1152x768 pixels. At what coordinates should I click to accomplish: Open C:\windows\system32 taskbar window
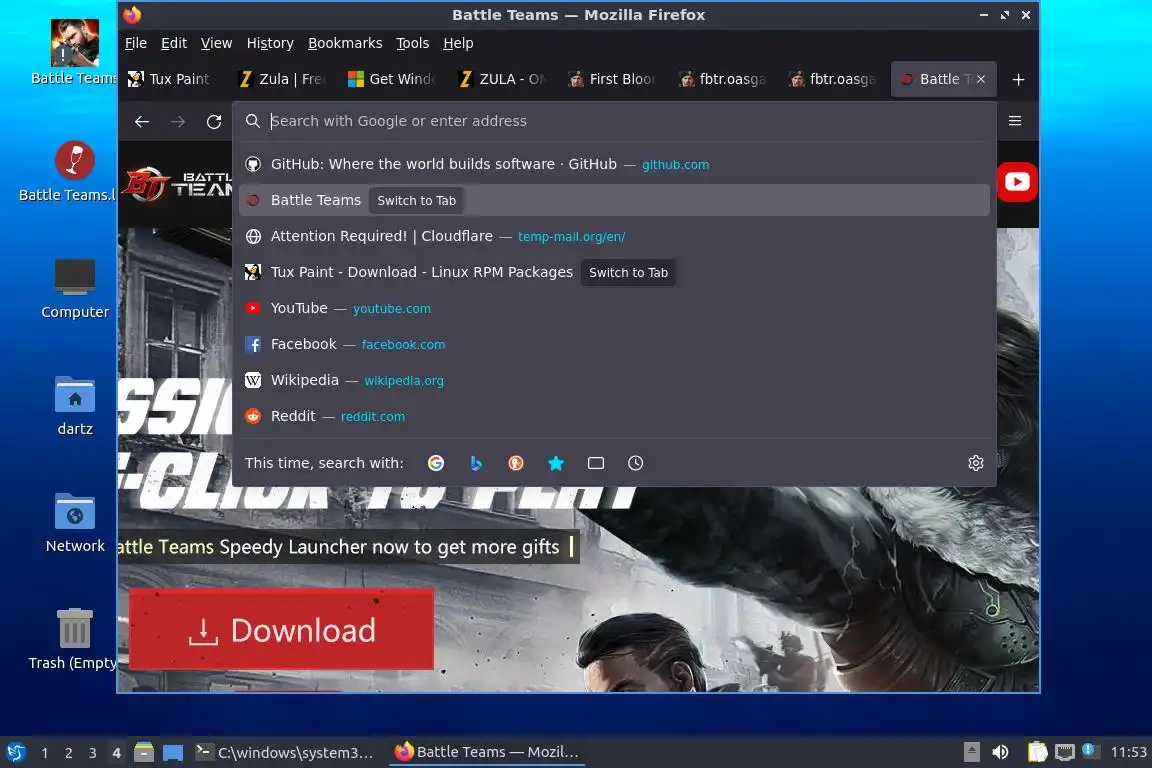click(x=285, y=752)
